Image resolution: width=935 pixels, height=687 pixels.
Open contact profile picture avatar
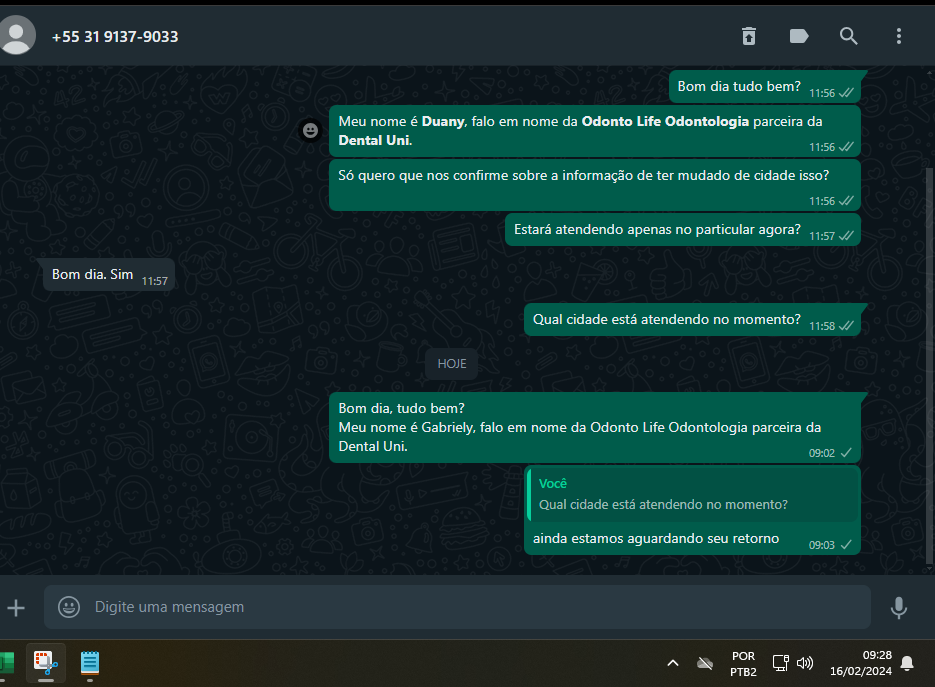click(x=17, y=36)
